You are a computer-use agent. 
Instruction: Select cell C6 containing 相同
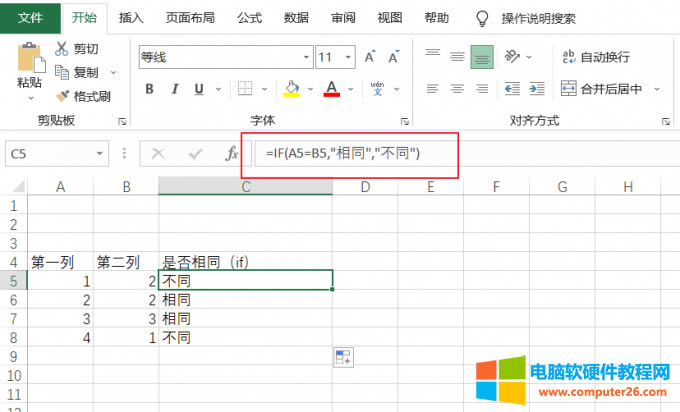tap(245, 300)
